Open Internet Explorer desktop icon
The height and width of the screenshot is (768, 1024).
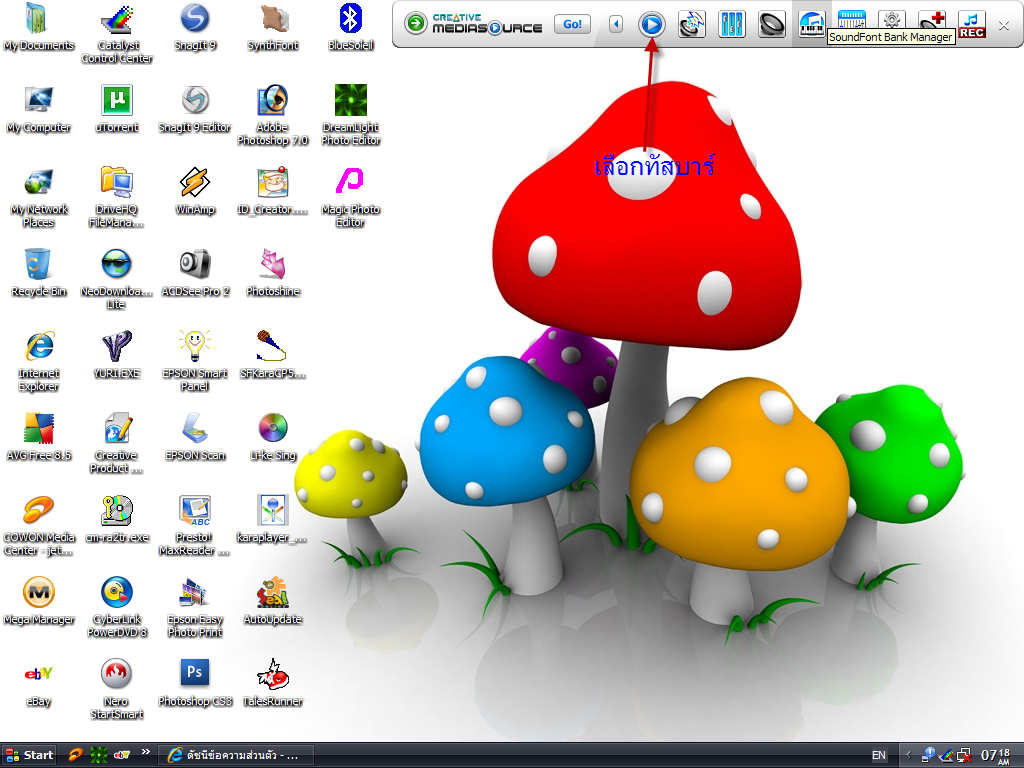(39, 362)
